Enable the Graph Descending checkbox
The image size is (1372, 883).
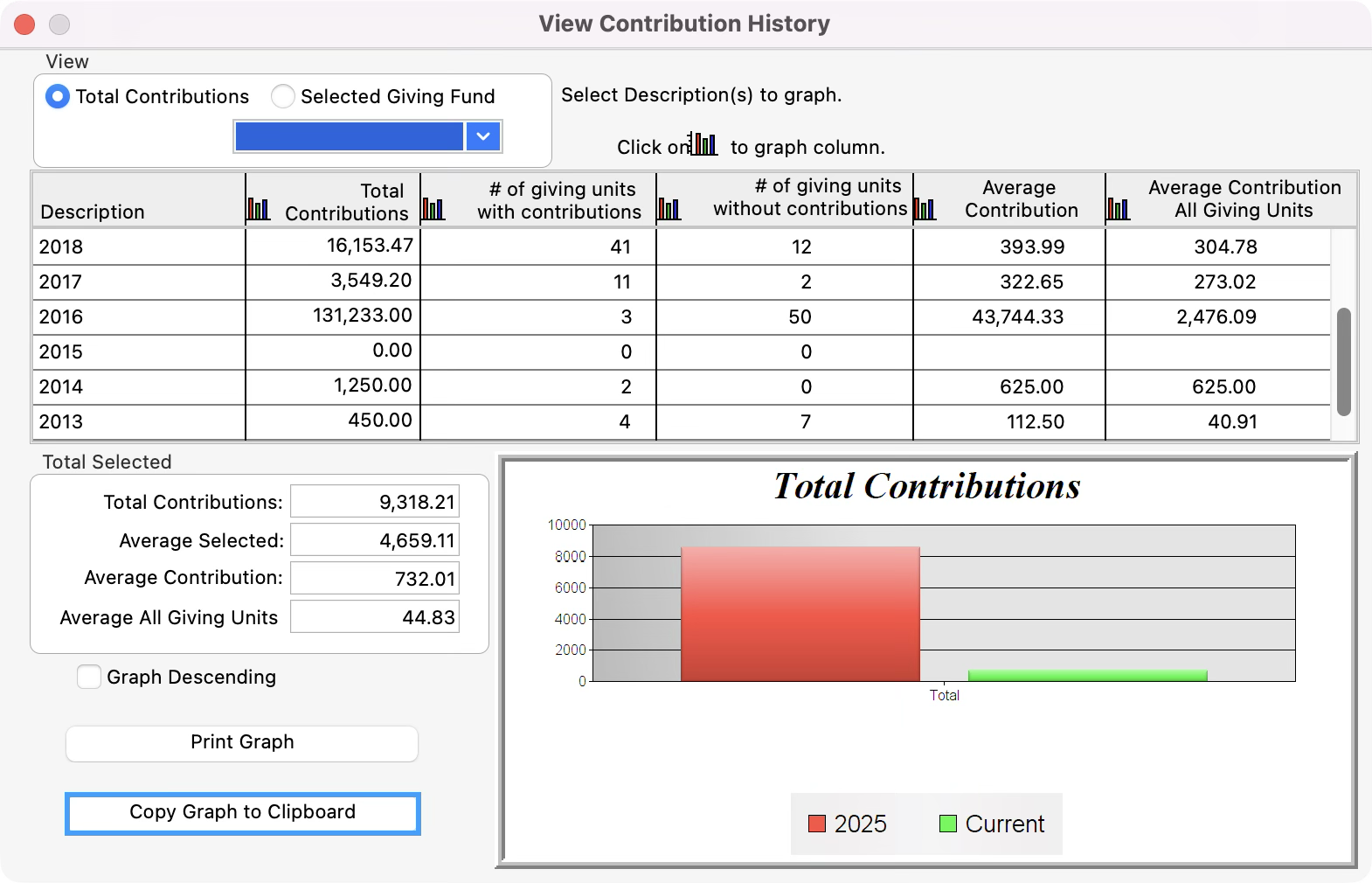point(89,677)
